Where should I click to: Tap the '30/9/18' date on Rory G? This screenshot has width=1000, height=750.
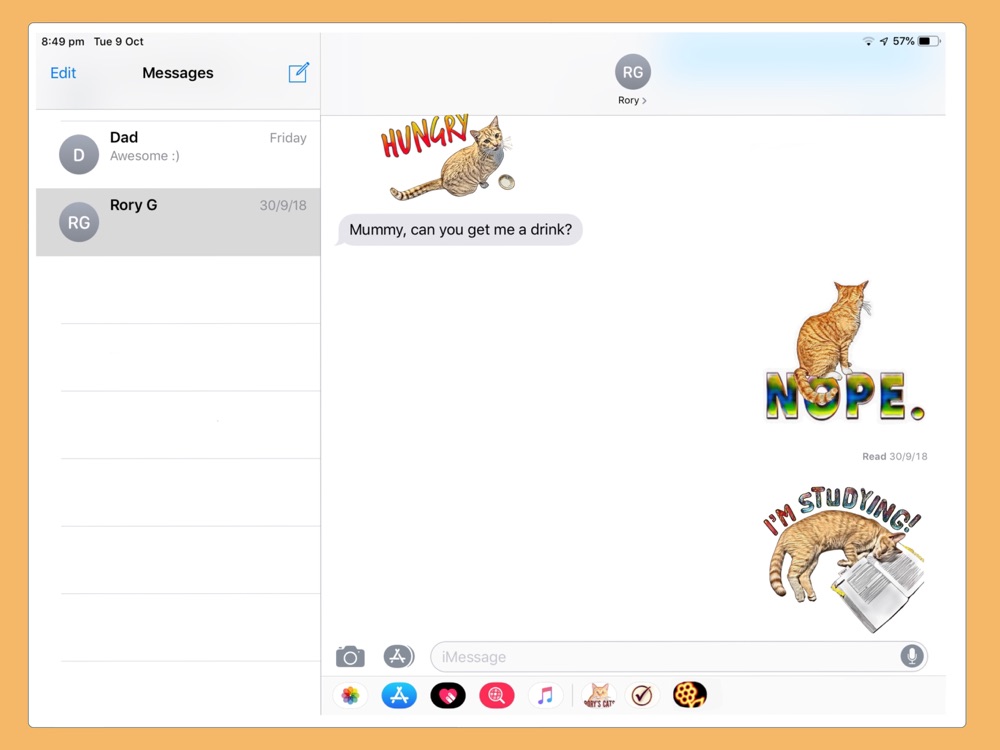pyautogui.click(x=283, y=205)
